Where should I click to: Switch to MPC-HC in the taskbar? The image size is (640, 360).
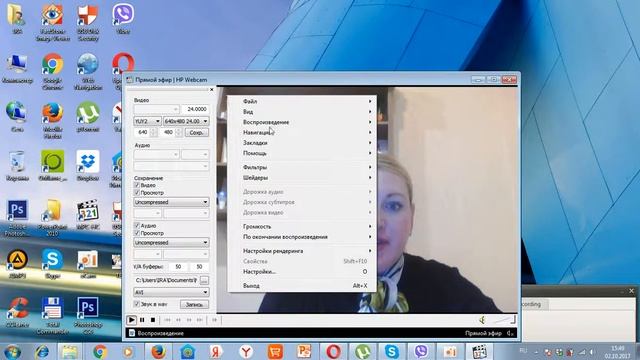coord(480,351)
